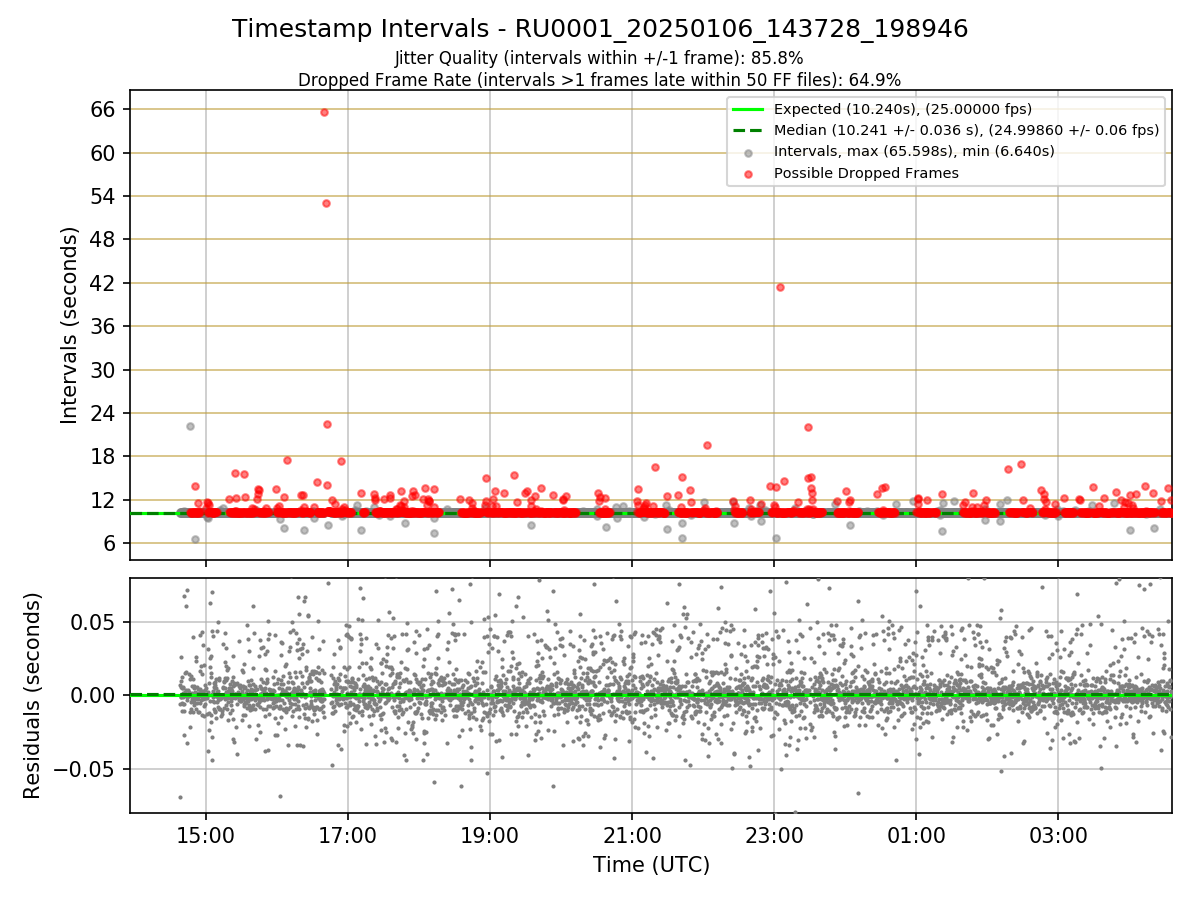
Task: Click the 66 y-axis tick label
Action: click(x=105, y=109)
